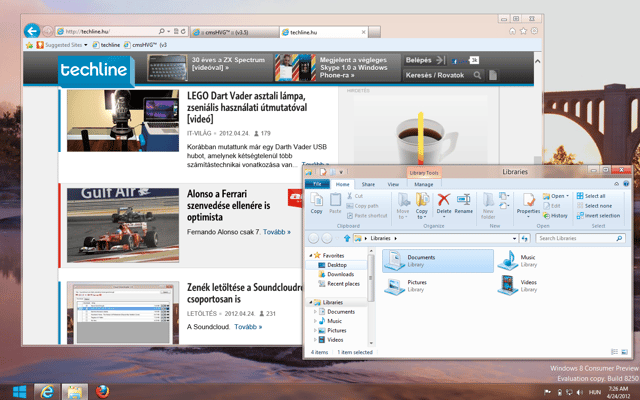The width and height of the screenshot is (640, 400).
Task: Click Recent places in Favorites list
Action: (339, 284)
